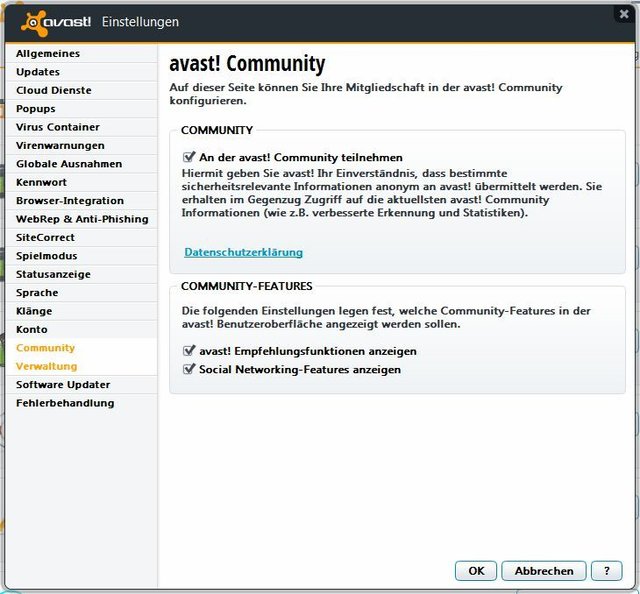Select the Popups category
The width and height of the screenshot is (640, 594).
[81, 109]
